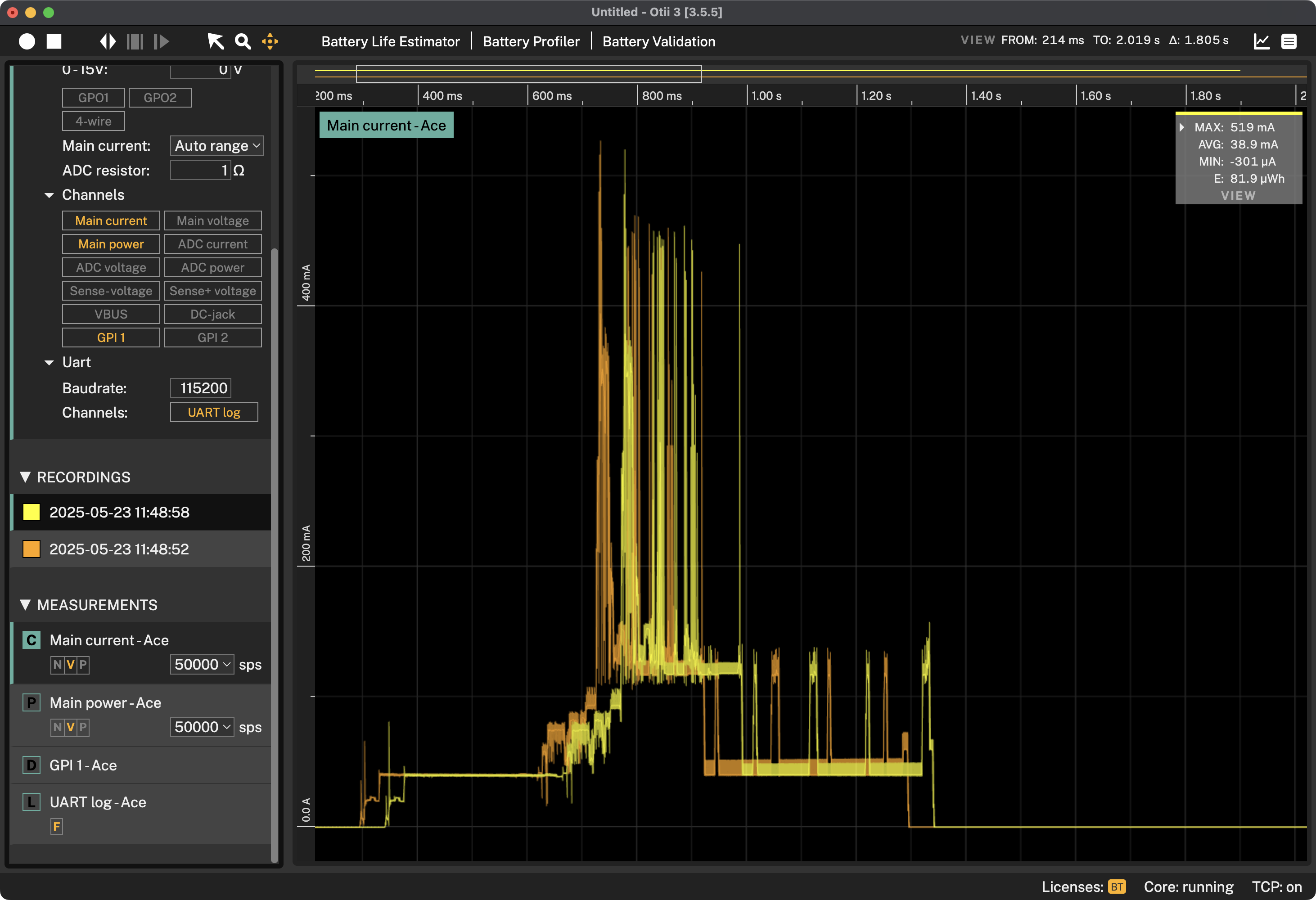
Task: Click the D icon of GPI 1 - Ace
Action: (x=31, y=765)
